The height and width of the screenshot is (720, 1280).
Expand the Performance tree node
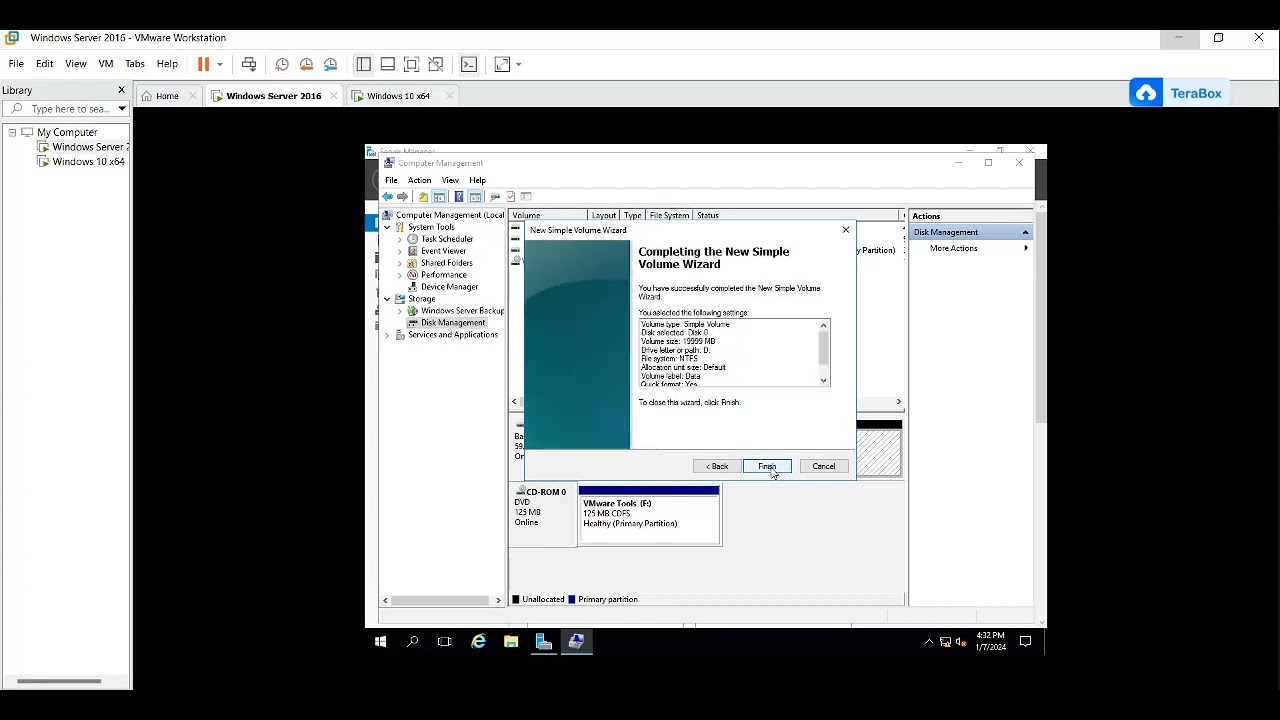pos(399,275)
